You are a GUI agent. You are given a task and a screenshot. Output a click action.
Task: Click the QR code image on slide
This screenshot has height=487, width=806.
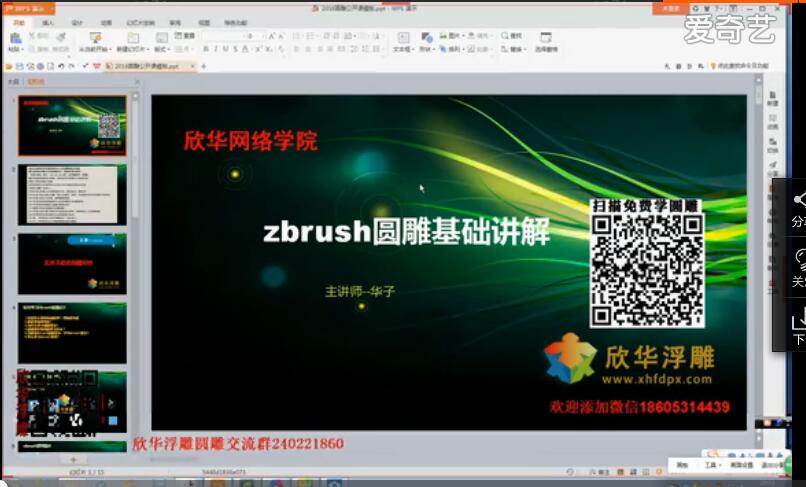point(647,263)
